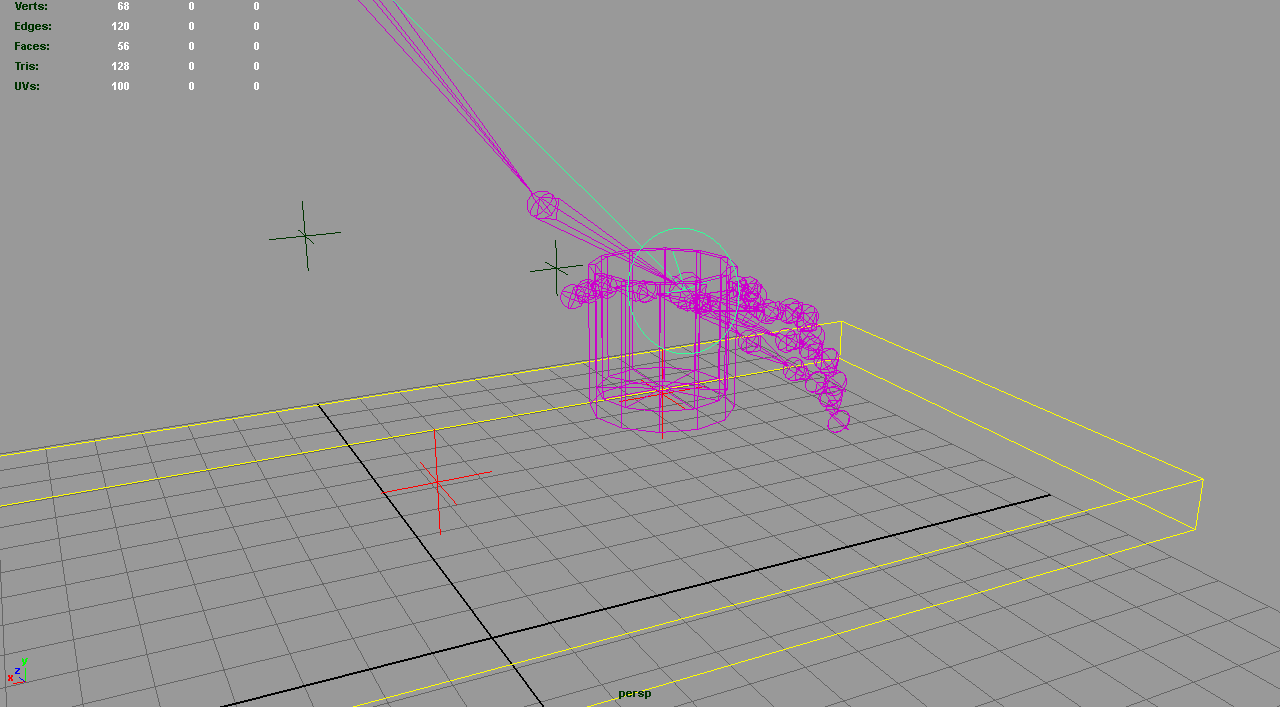Click the 120 edge count value
1280x707 pixels.
[120, 26]
